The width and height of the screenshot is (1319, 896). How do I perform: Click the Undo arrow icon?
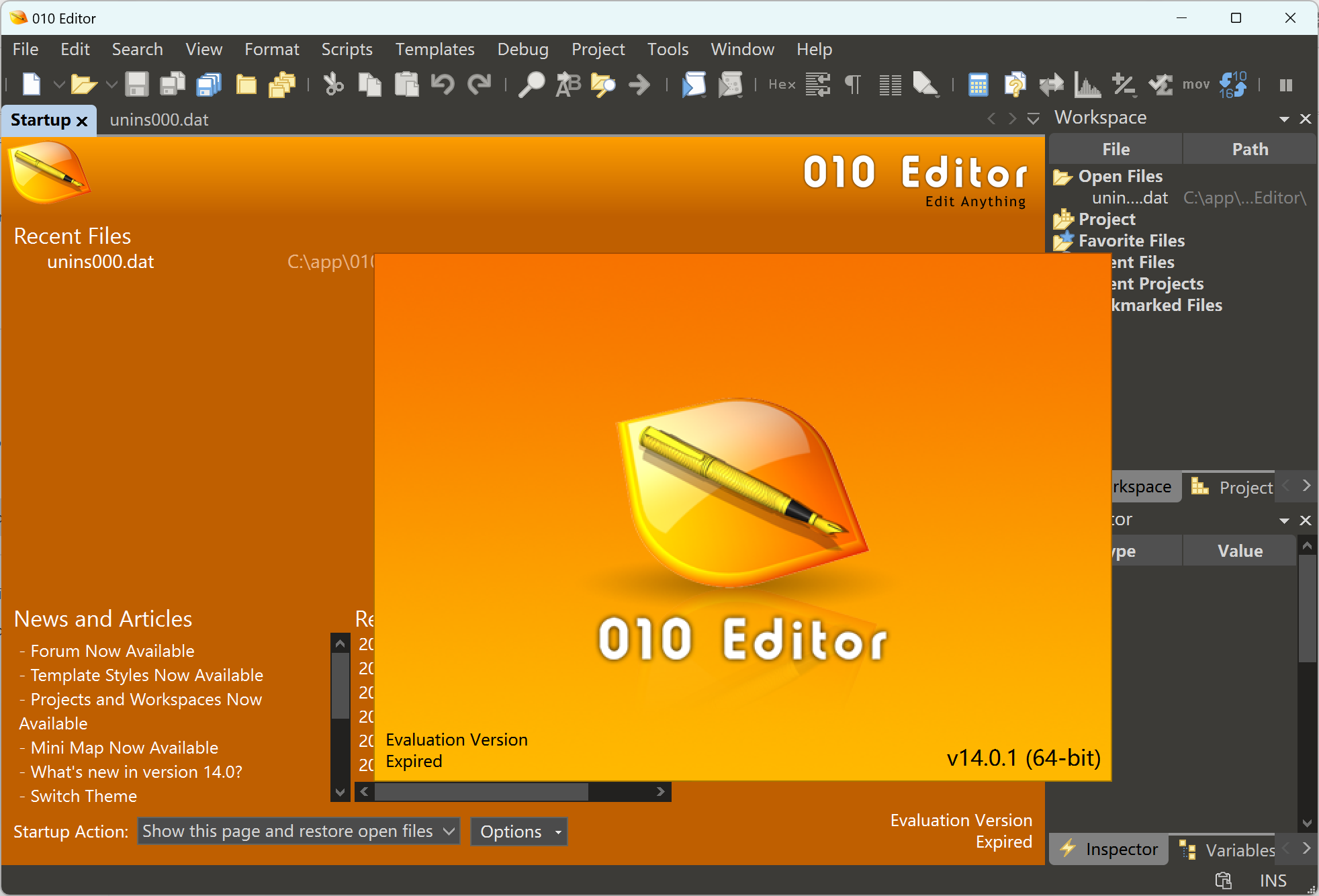(443, 85)
